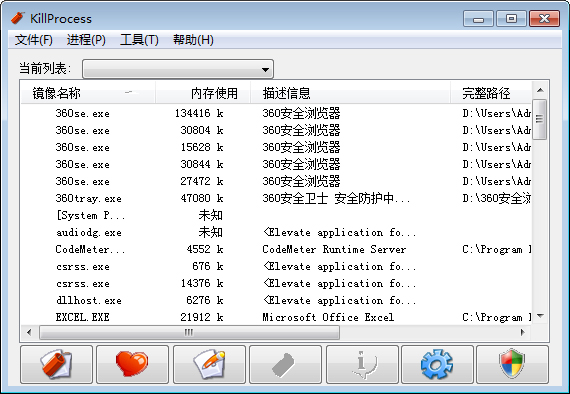Click the '360安全卫士 安全防护中...' description

coord(336,198)
